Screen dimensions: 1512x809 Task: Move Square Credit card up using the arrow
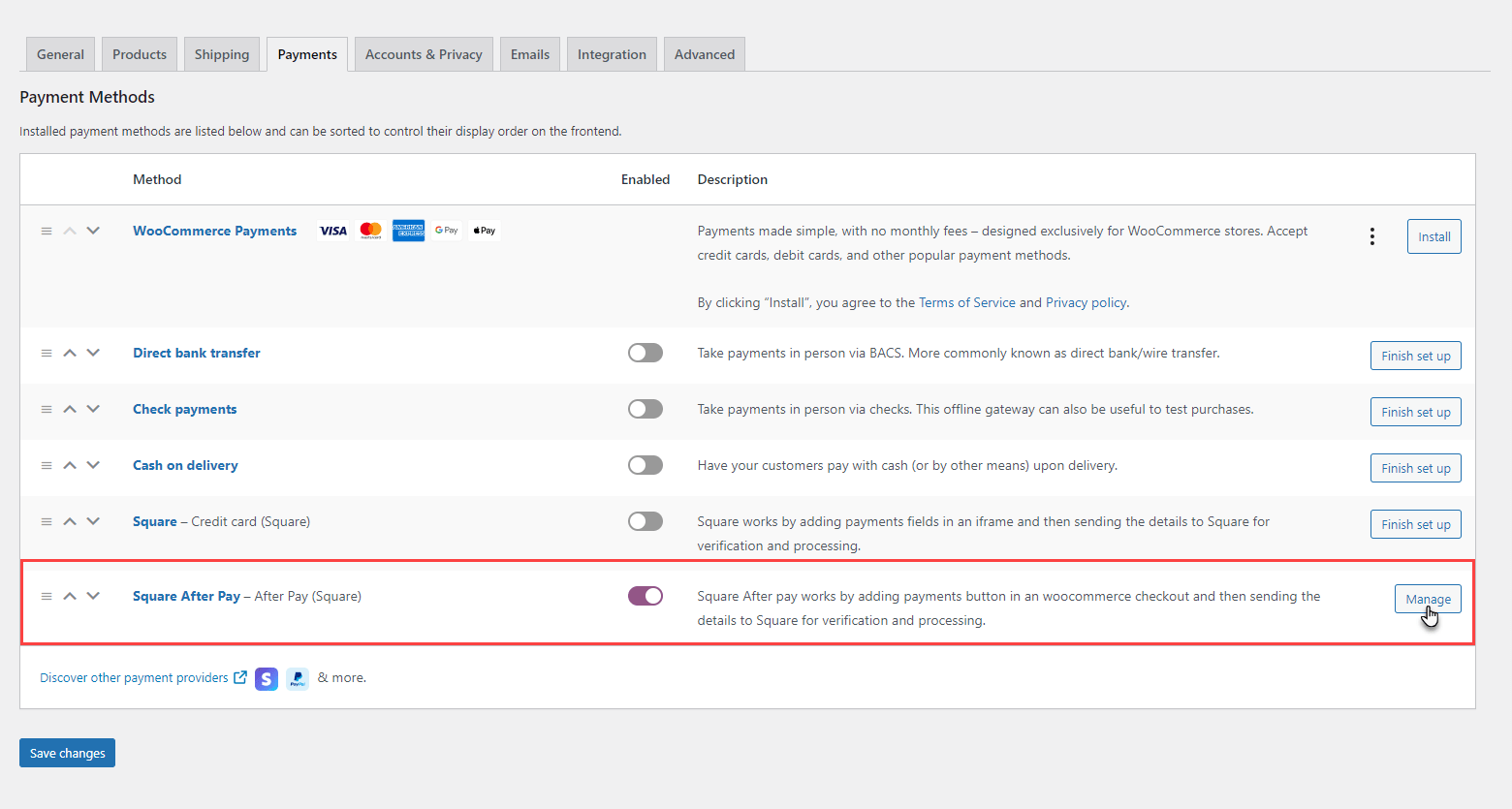click(x=69, y=520)
